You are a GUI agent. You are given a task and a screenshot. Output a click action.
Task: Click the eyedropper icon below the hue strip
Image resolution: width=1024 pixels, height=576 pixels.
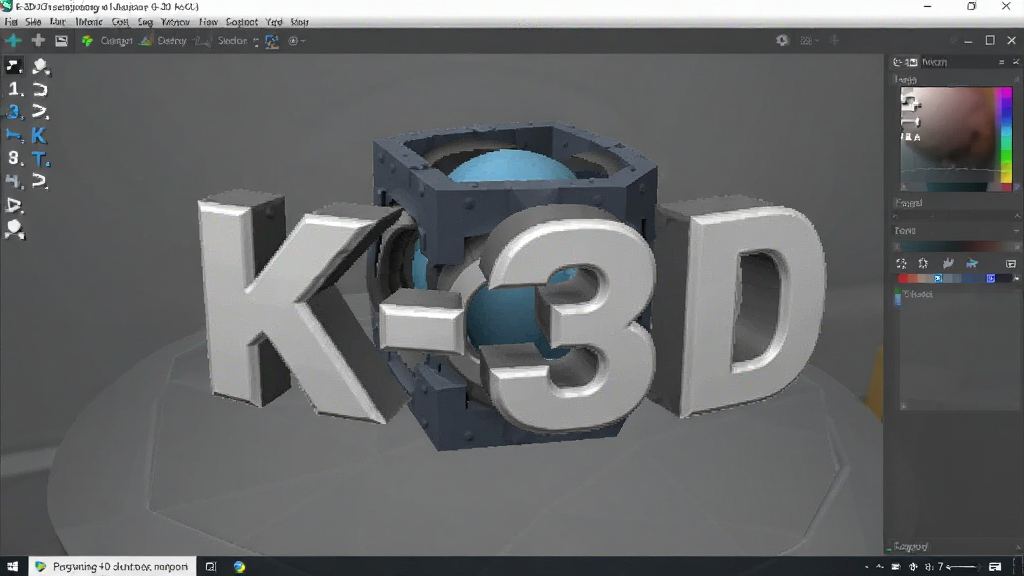click(x=1016, y=187)
